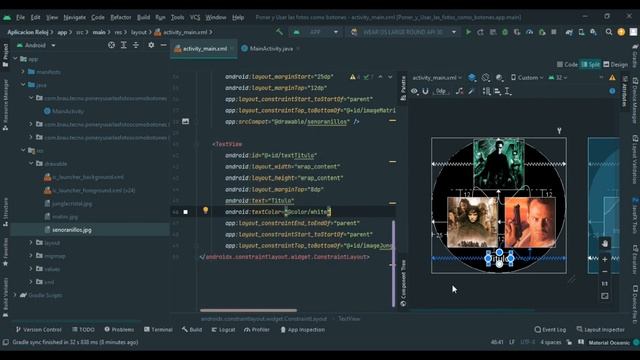Screen dimensions: 640x360
Task: Open the Logcat tool window
Action: (x=223, y=329)
